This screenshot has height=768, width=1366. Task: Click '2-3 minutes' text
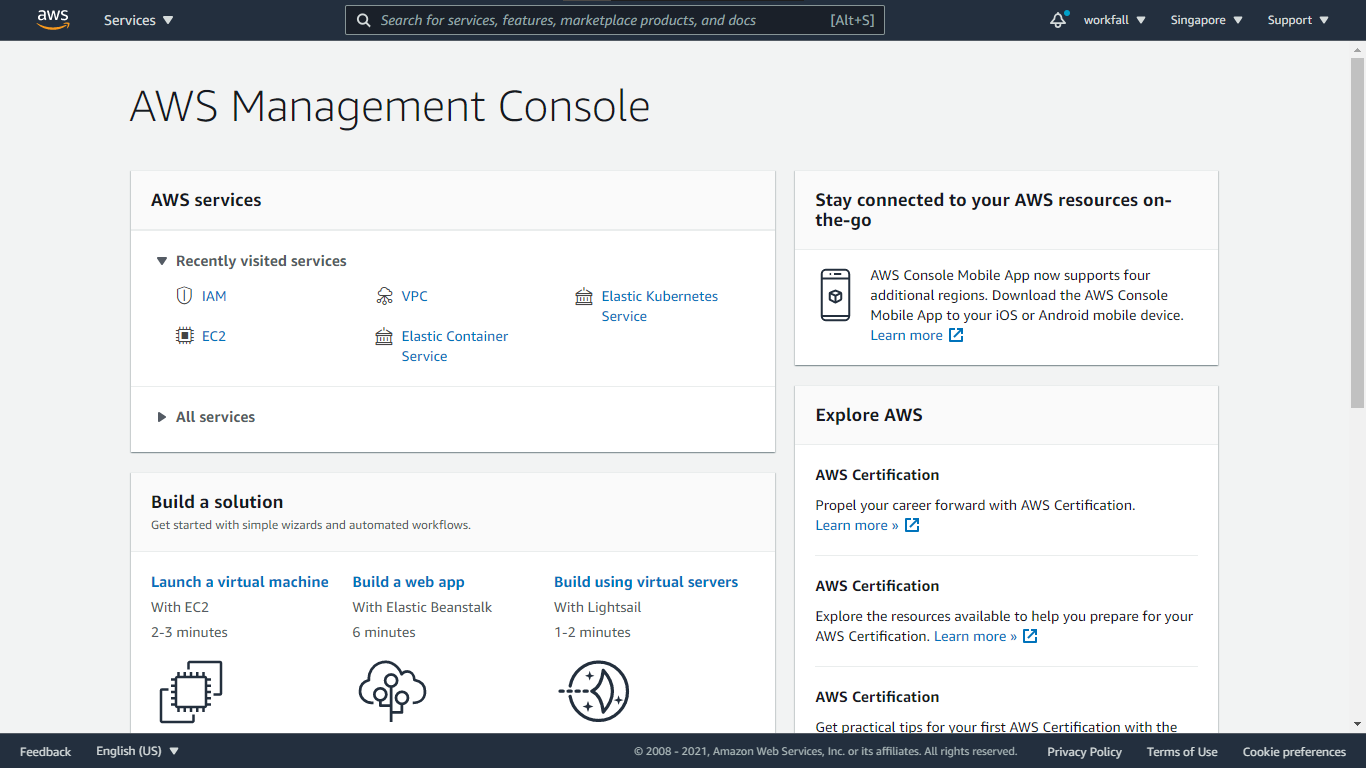pyautogui.click(x=189, y=632)
